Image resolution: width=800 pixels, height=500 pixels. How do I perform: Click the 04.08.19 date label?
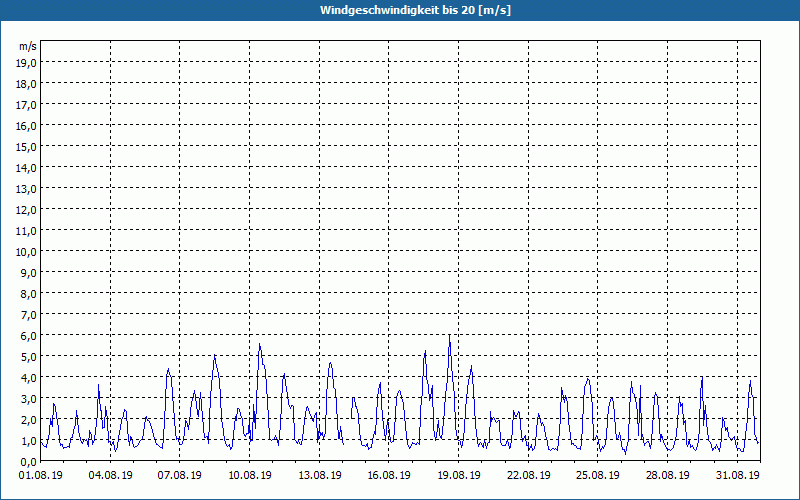click(x=110, y=475)
